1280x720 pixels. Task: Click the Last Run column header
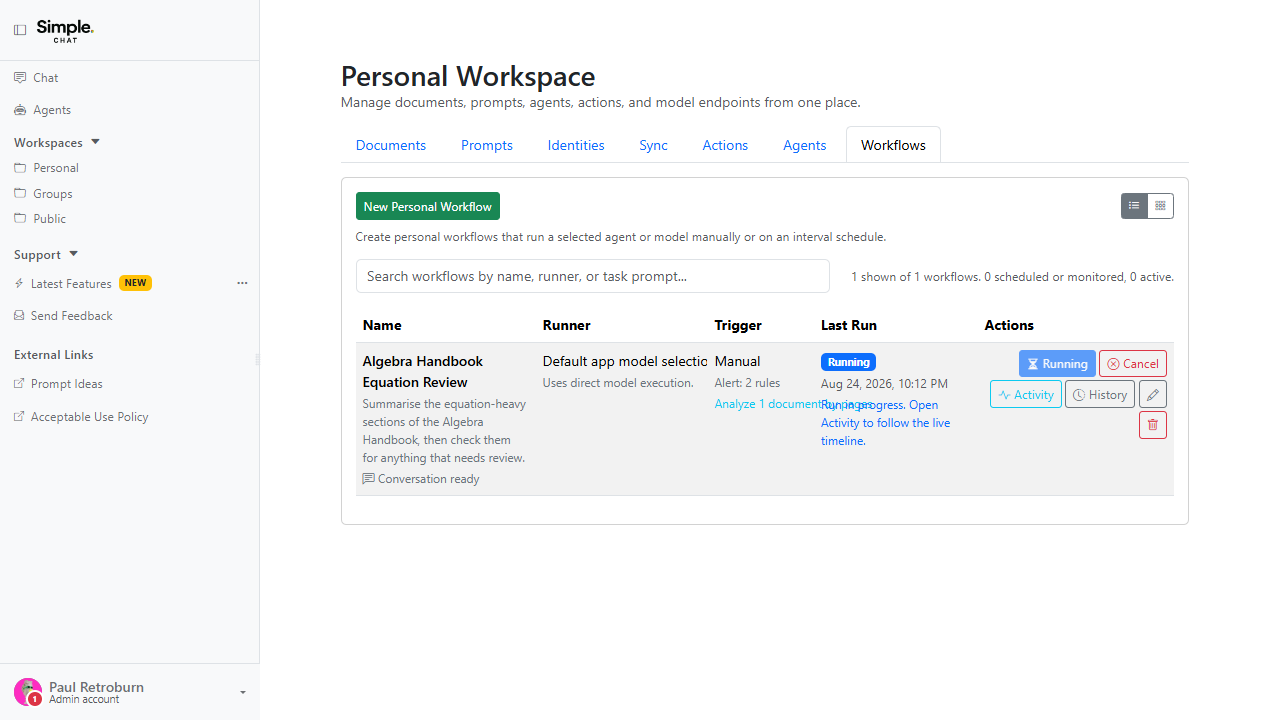[x=849, y=325]
